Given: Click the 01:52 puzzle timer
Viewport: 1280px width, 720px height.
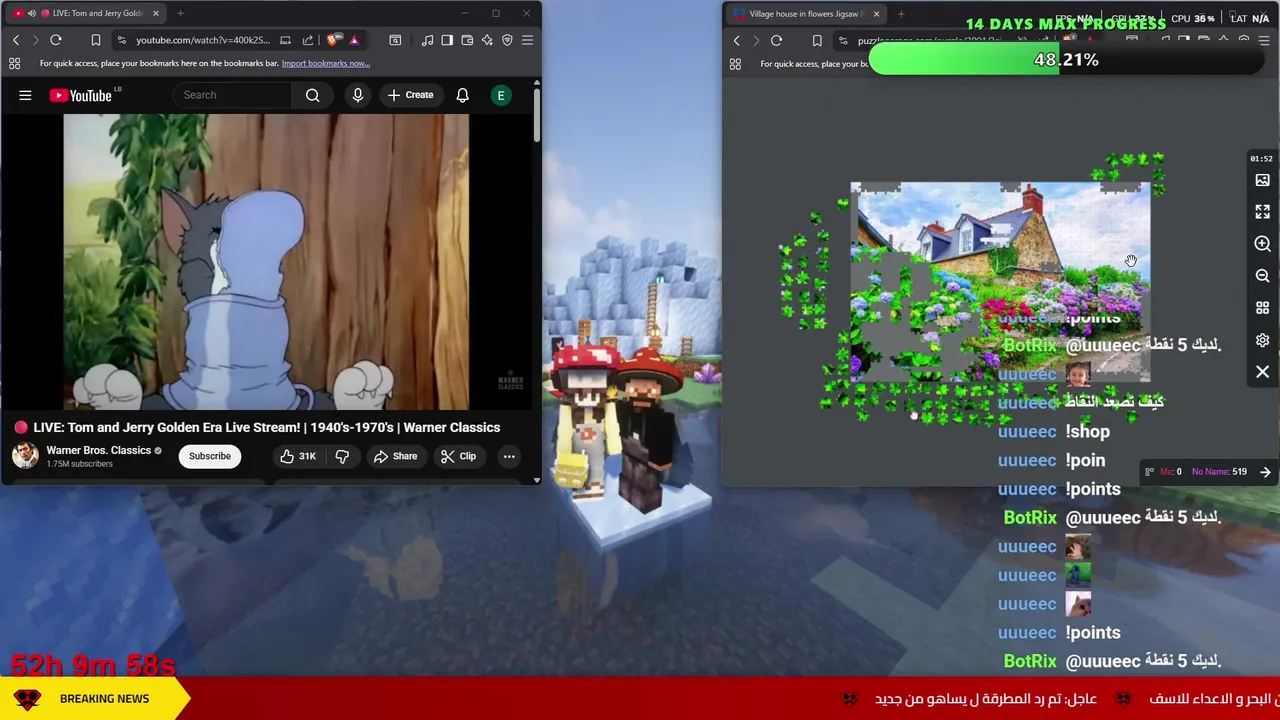Looking at the screenshot, I should [x=1261, y=158].
